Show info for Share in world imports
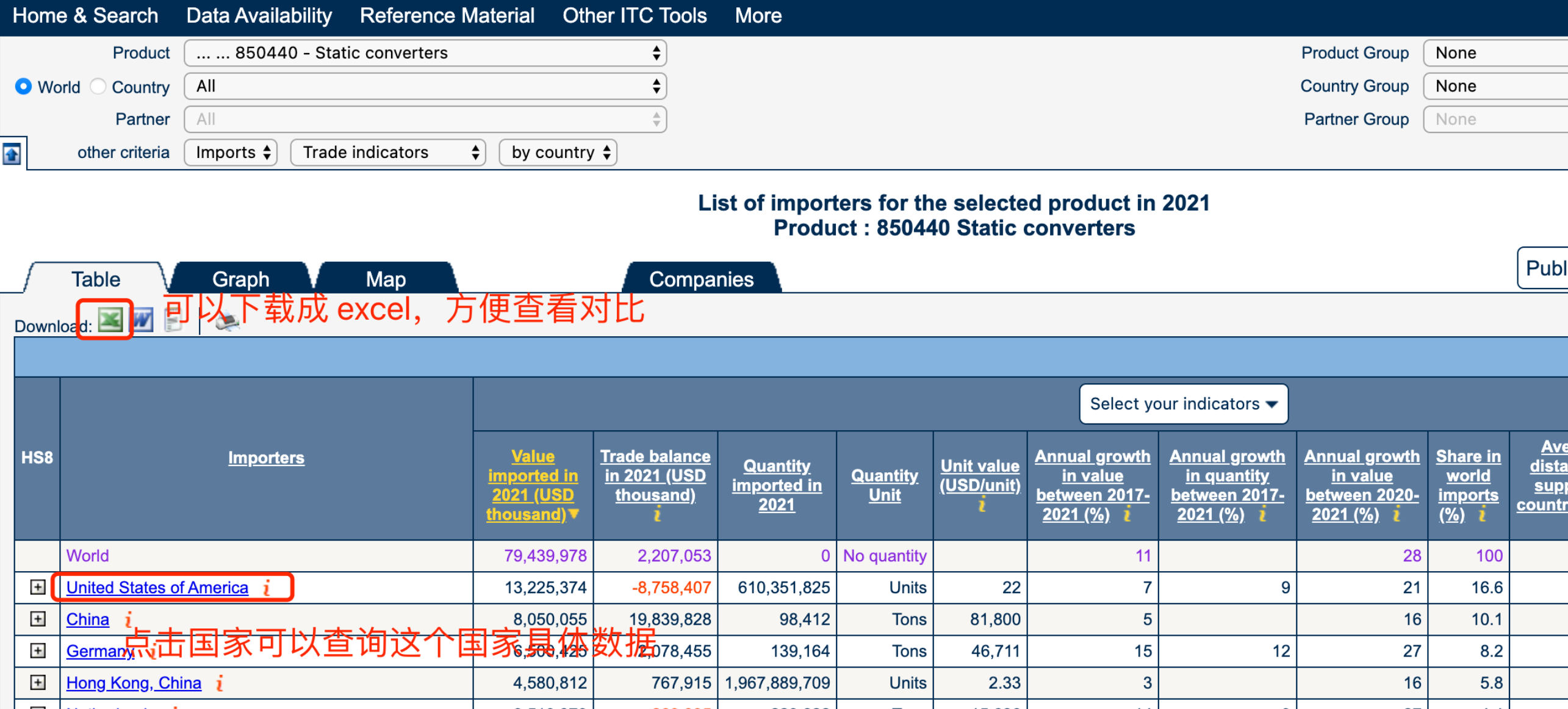1568x709 pixels. (x=1482, y=514)
